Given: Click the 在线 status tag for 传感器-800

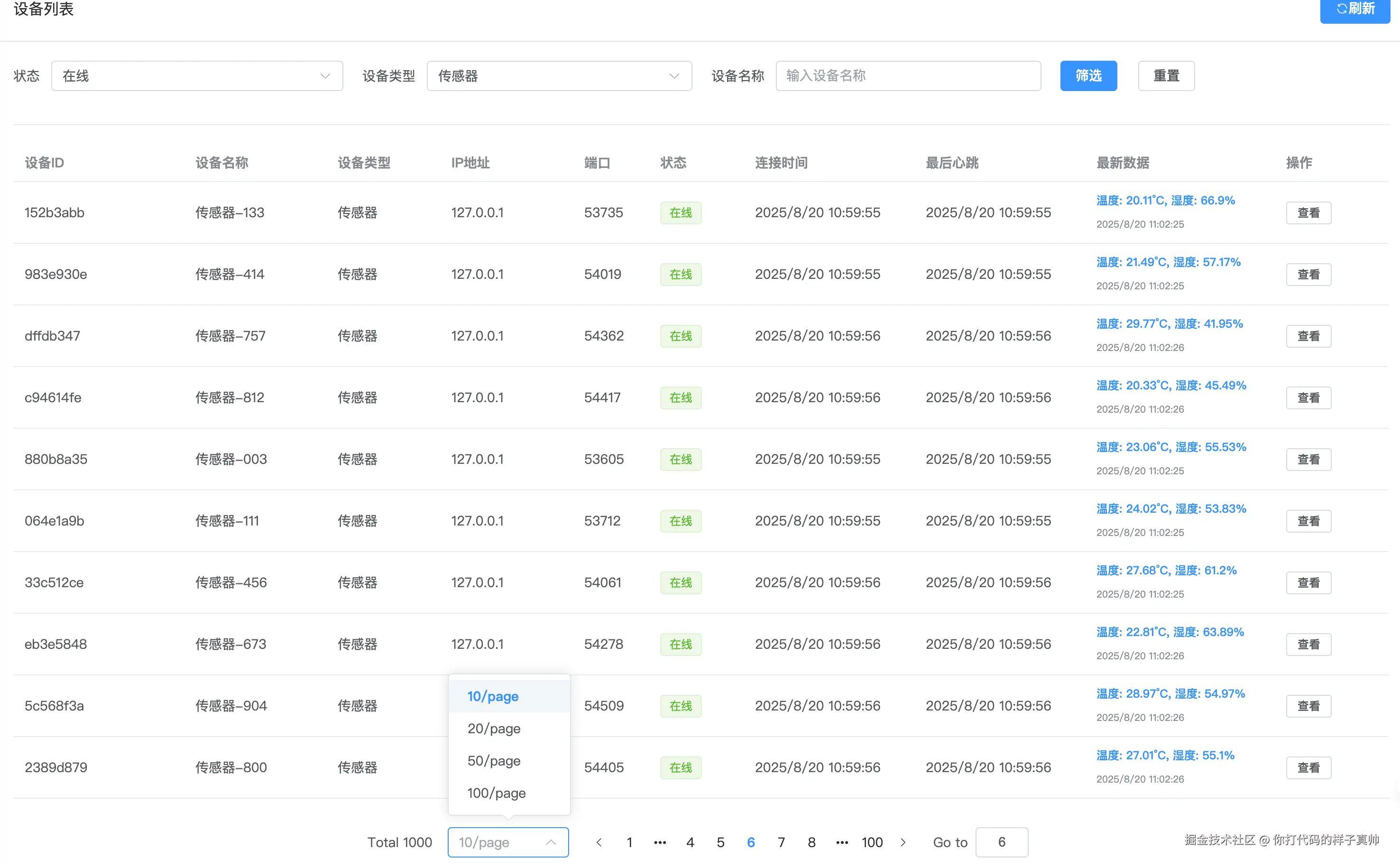Looking at the screenshot, I should click(681, 767).
